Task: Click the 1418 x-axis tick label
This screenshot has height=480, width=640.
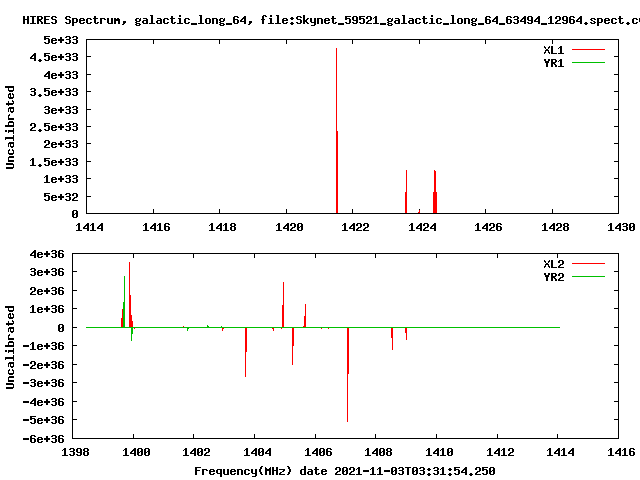Action: [x=222, y=227]
